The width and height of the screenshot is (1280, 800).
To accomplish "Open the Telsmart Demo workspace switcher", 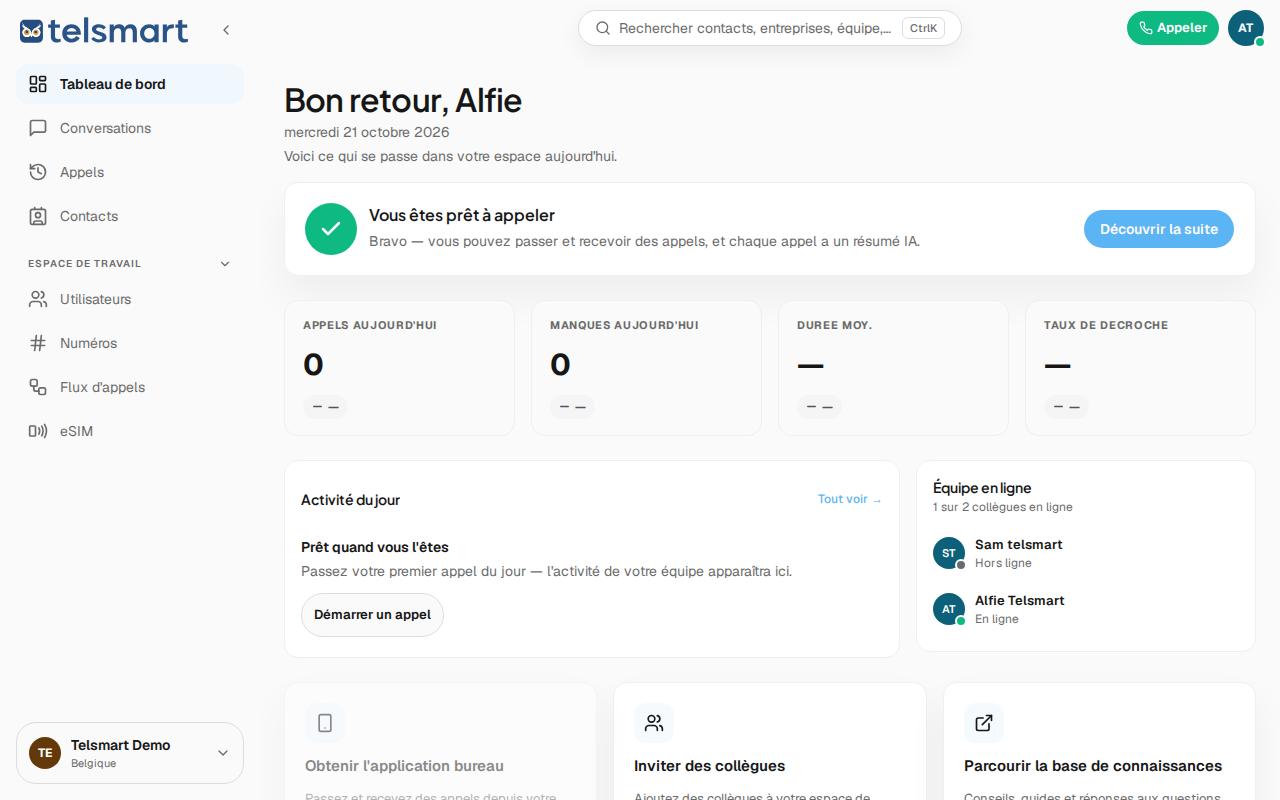I will point(130,753).
